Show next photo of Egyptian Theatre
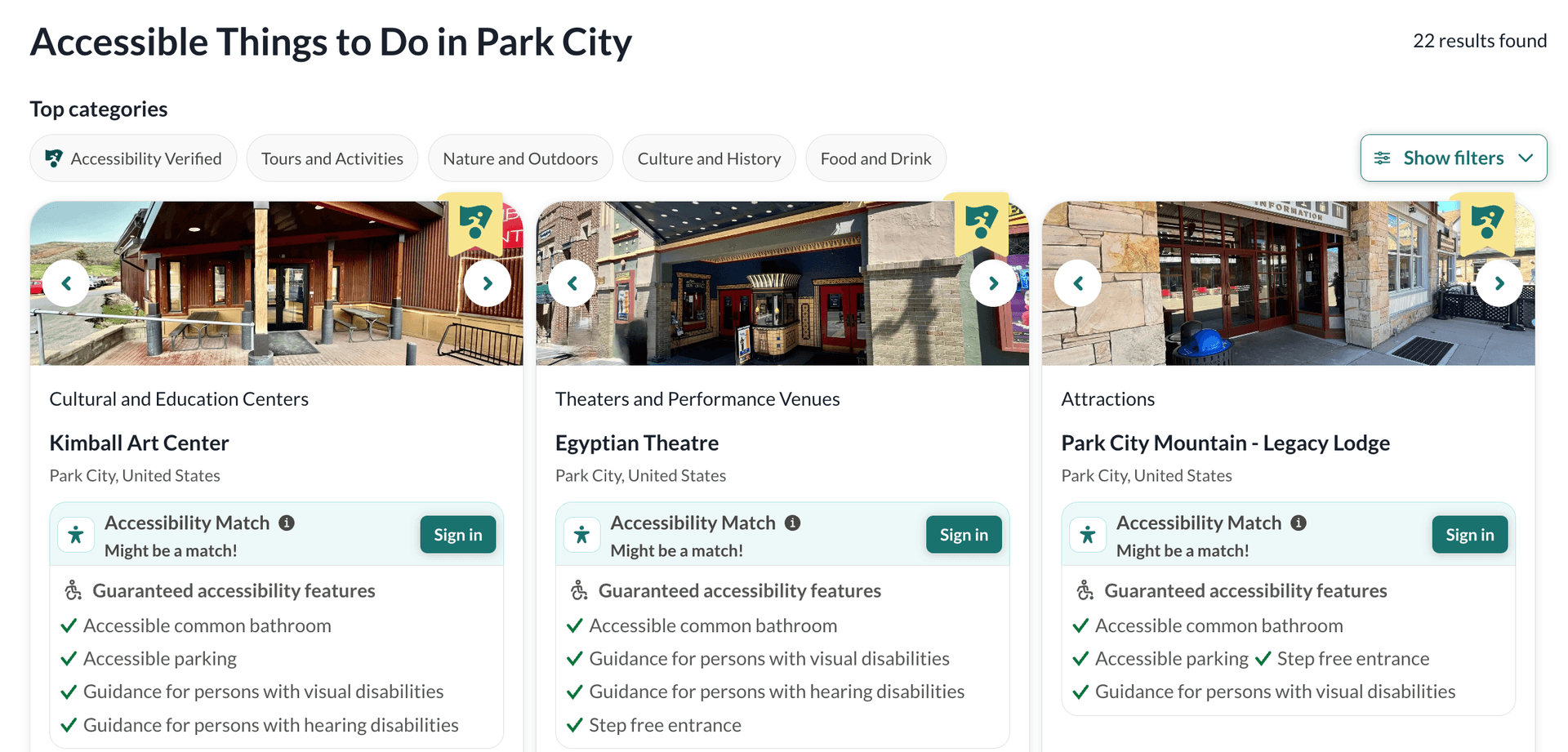The width and height of the screenshot is (1568, 752). click(993, 283)
